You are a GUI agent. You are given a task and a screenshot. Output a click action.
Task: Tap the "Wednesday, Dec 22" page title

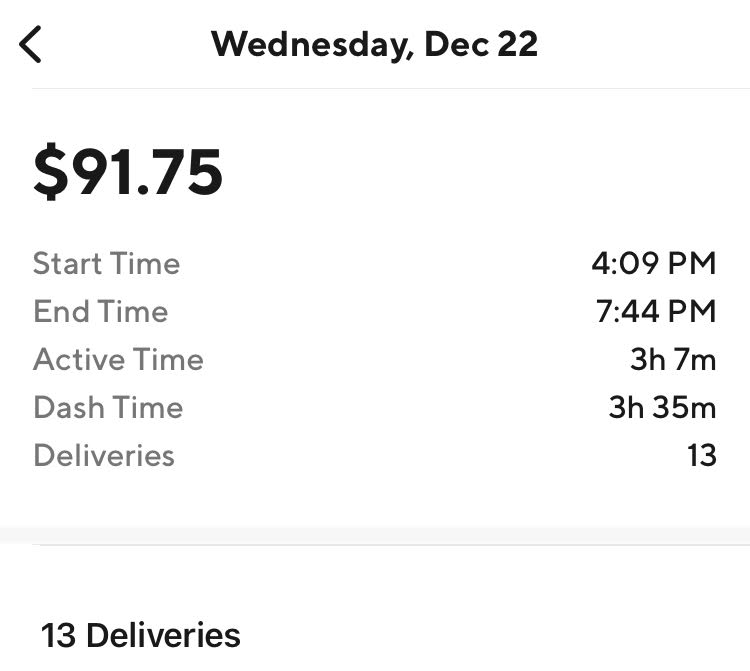(x=374, y=44)
